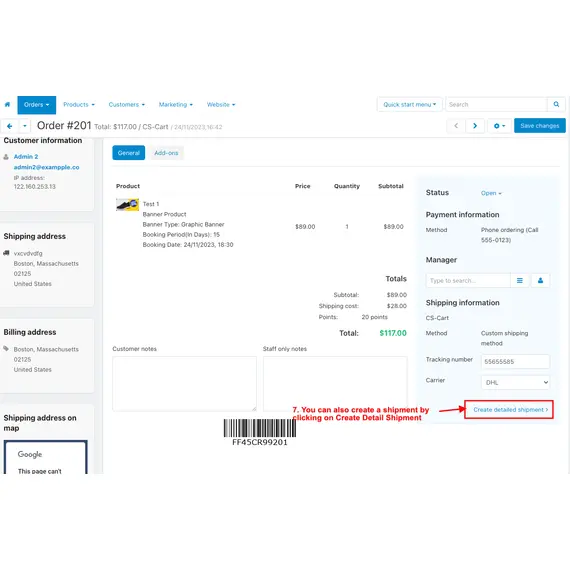Click the manager user icon button
570x570 pixels.
click(x=541, y=281)
